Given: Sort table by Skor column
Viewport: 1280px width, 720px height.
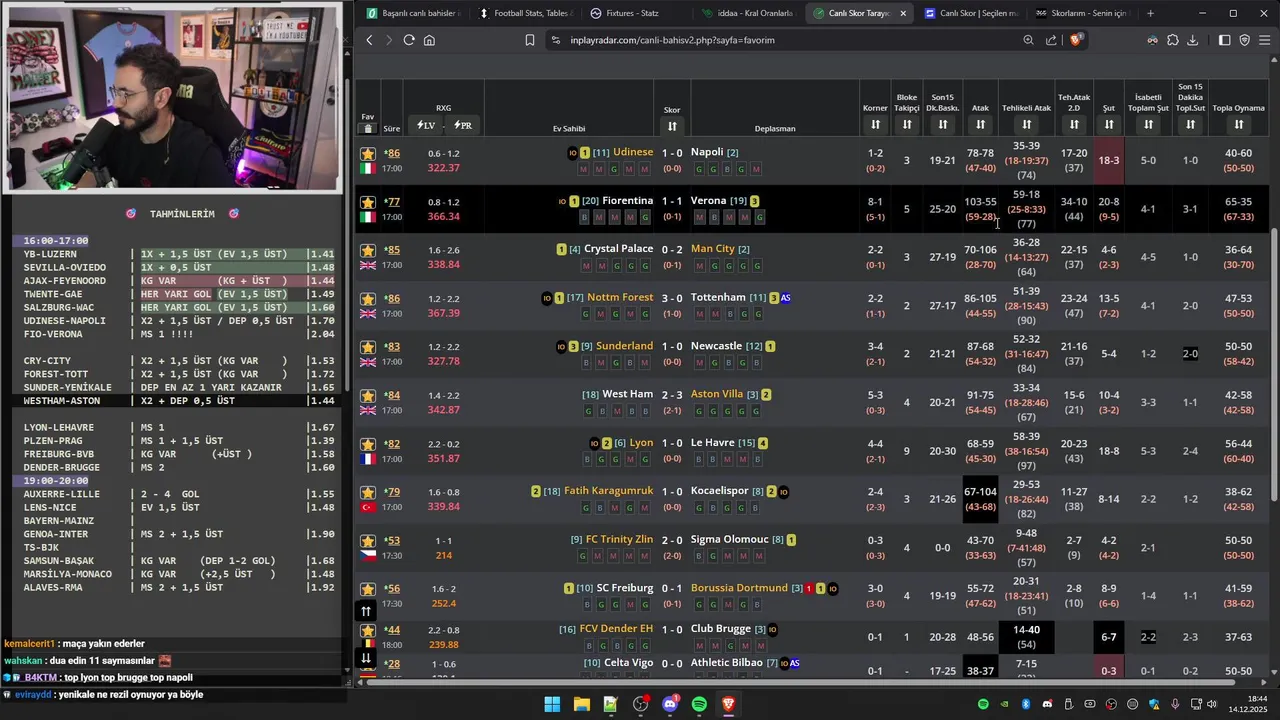Looking at the screenshot, I should (x=672, y=126).
